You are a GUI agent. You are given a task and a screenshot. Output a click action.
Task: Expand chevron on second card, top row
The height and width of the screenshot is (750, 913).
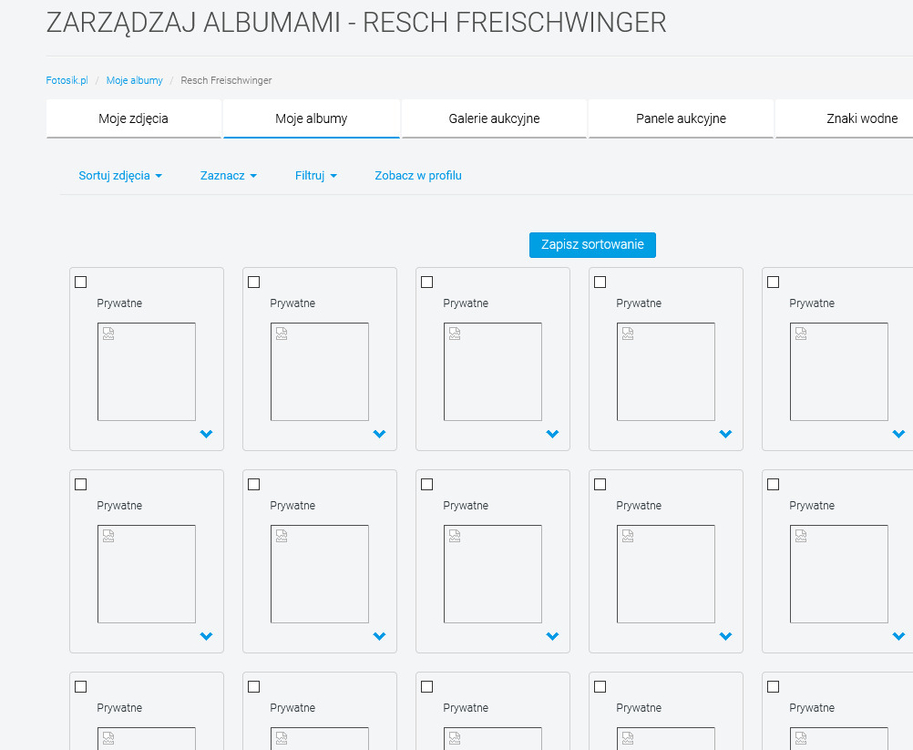pos(379,434)
